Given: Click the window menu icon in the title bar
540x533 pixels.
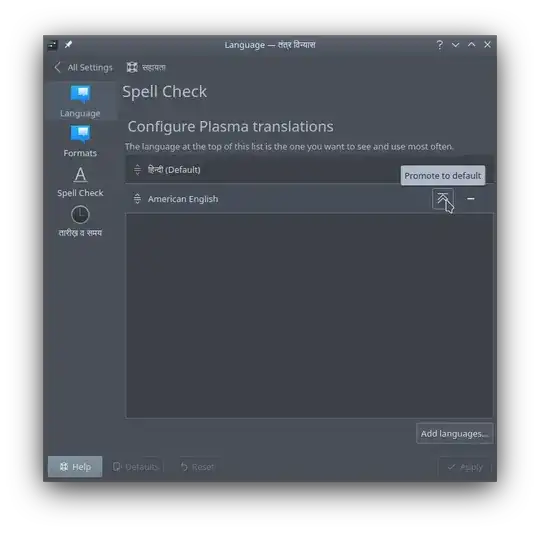Looking at the screenshot, I should 52,44.
